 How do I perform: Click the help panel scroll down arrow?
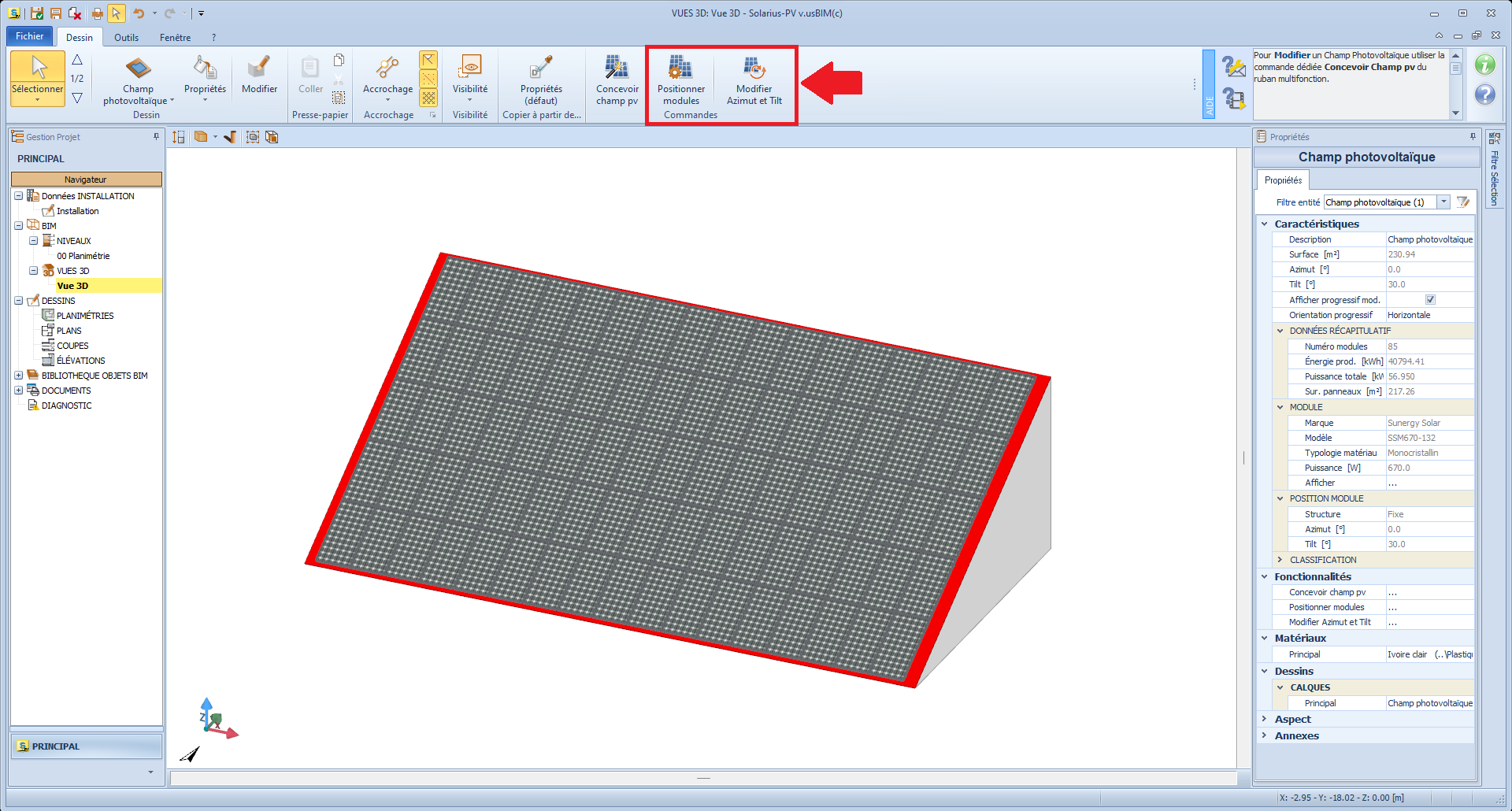1455,113
